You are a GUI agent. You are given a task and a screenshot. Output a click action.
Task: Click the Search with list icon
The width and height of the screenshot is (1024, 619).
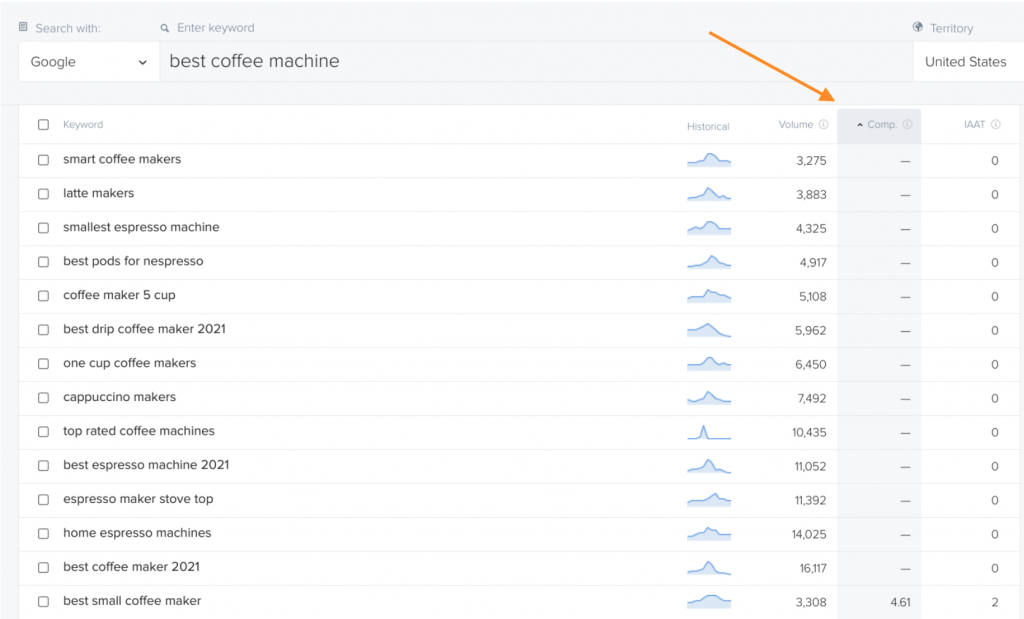23,27
